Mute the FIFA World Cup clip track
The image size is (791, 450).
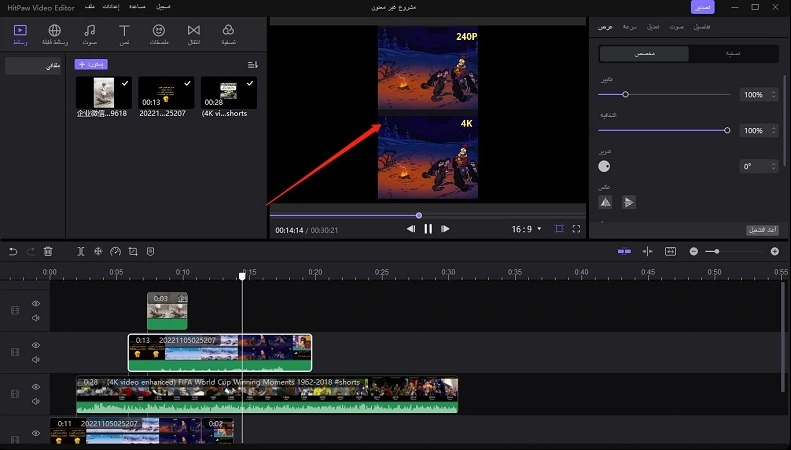pyautogui.click(x=36, y=402)
